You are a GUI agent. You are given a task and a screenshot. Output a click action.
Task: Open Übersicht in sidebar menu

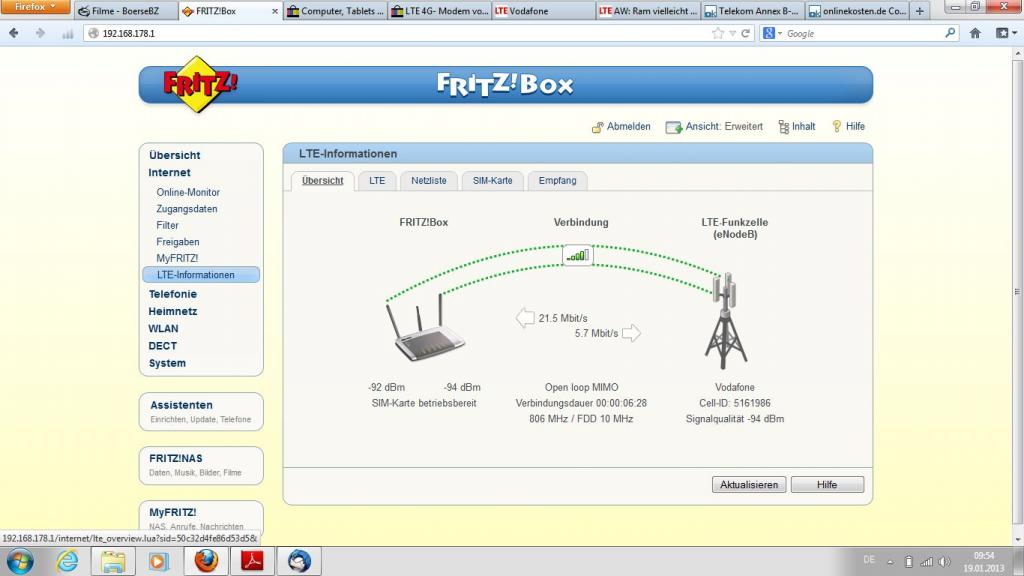click(174, 155)
